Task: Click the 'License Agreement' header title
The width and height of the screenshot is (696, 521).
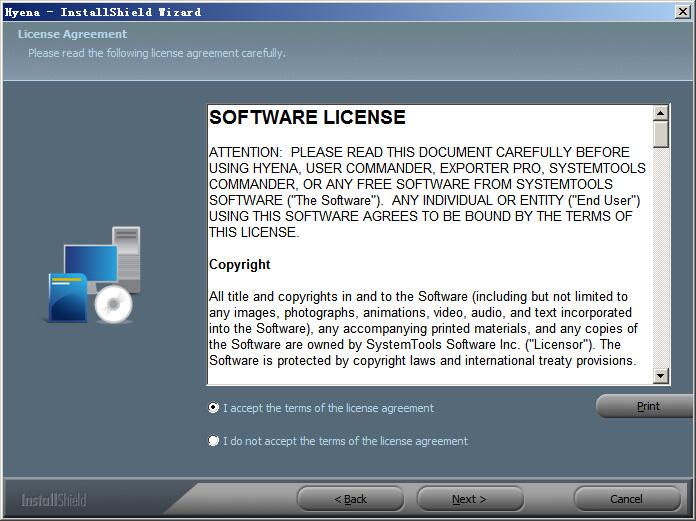Action: click(x=72, y=34)
